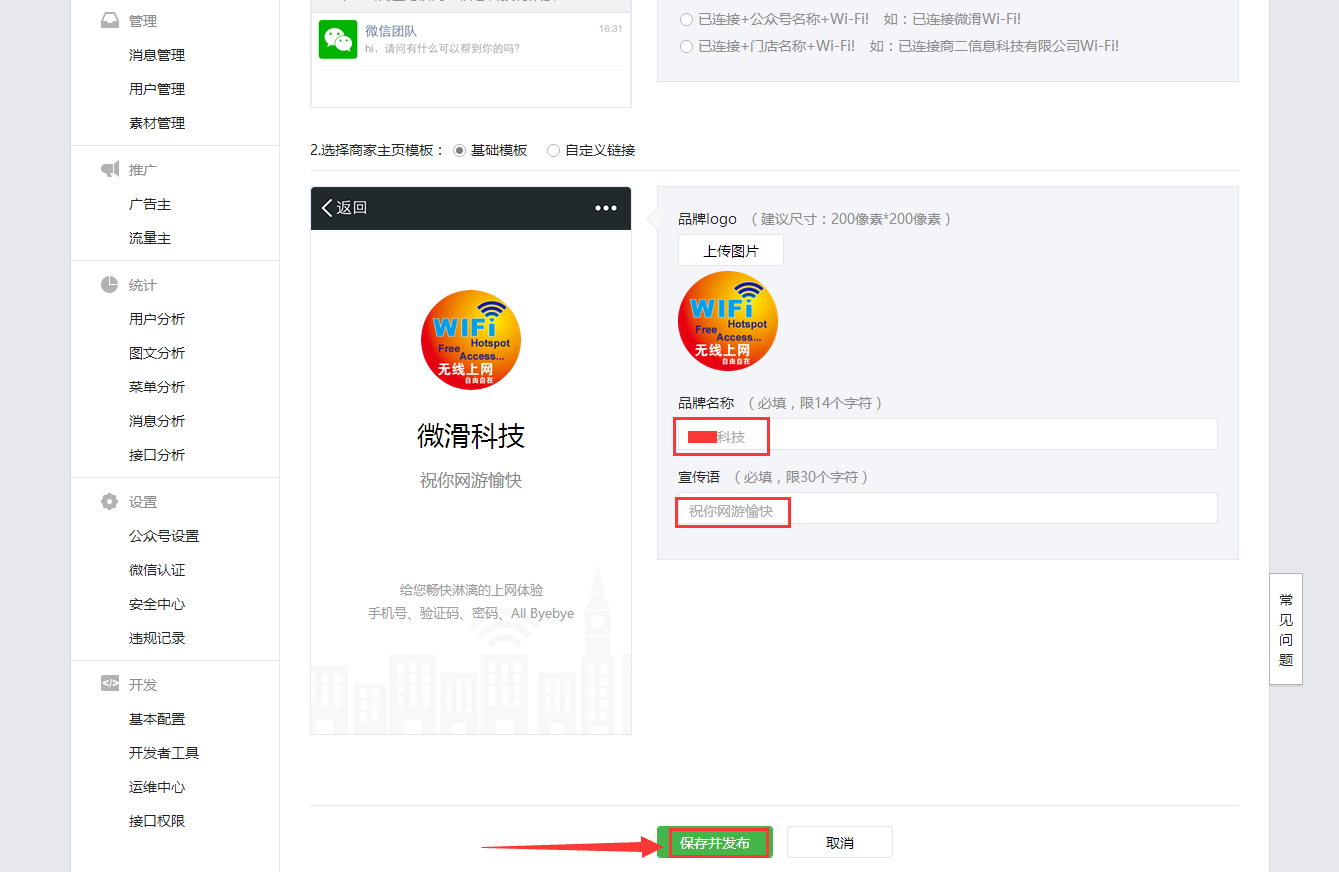Select 已连接+公众号名称+Wi-Fi radio option
This screenshot has width=1339, height=872.
tap(686, 19)
